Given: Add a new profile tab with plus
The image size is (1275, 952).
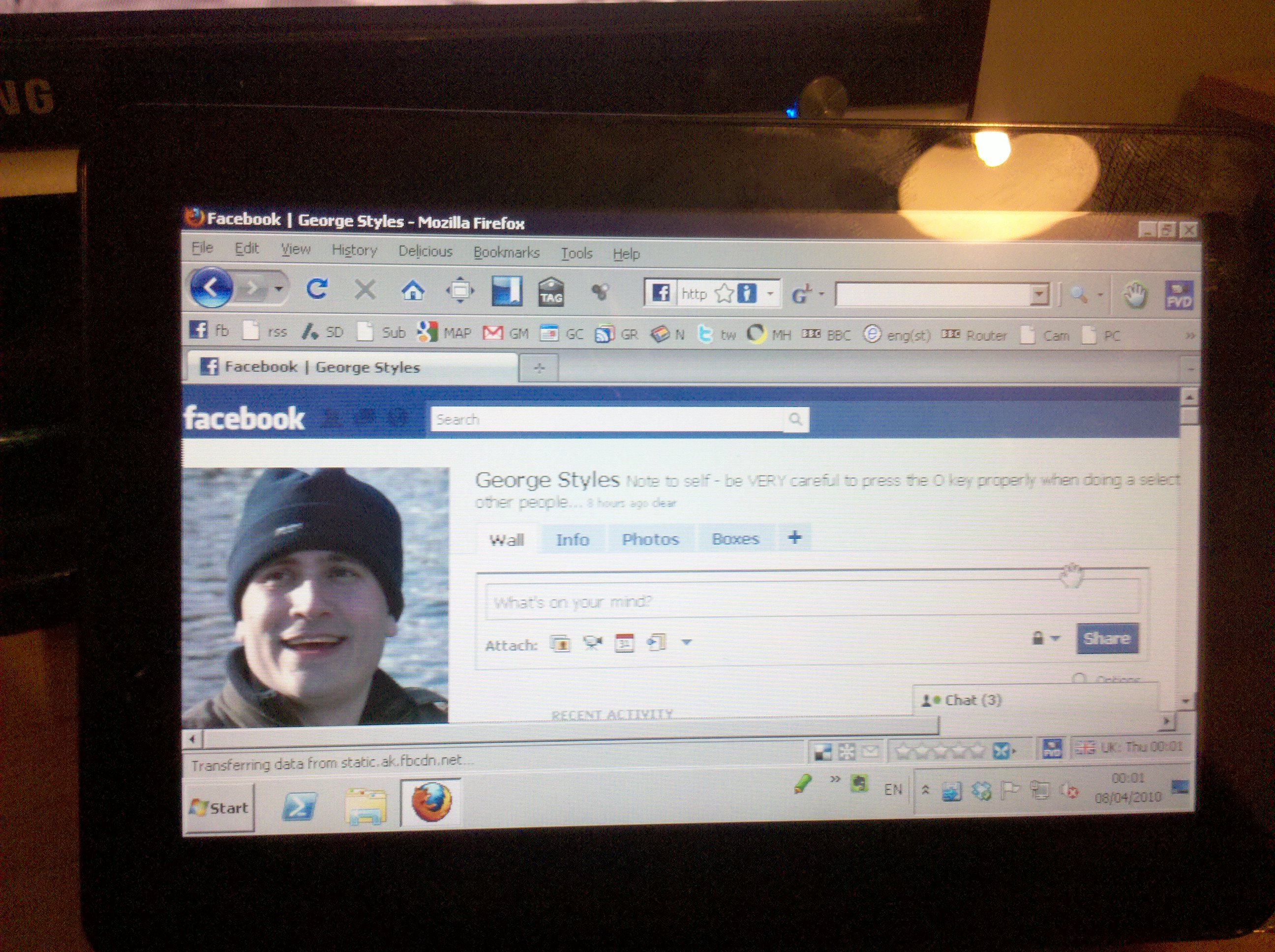Looking at the screenshot, I should pyautogui.click(x=794, y=537).
